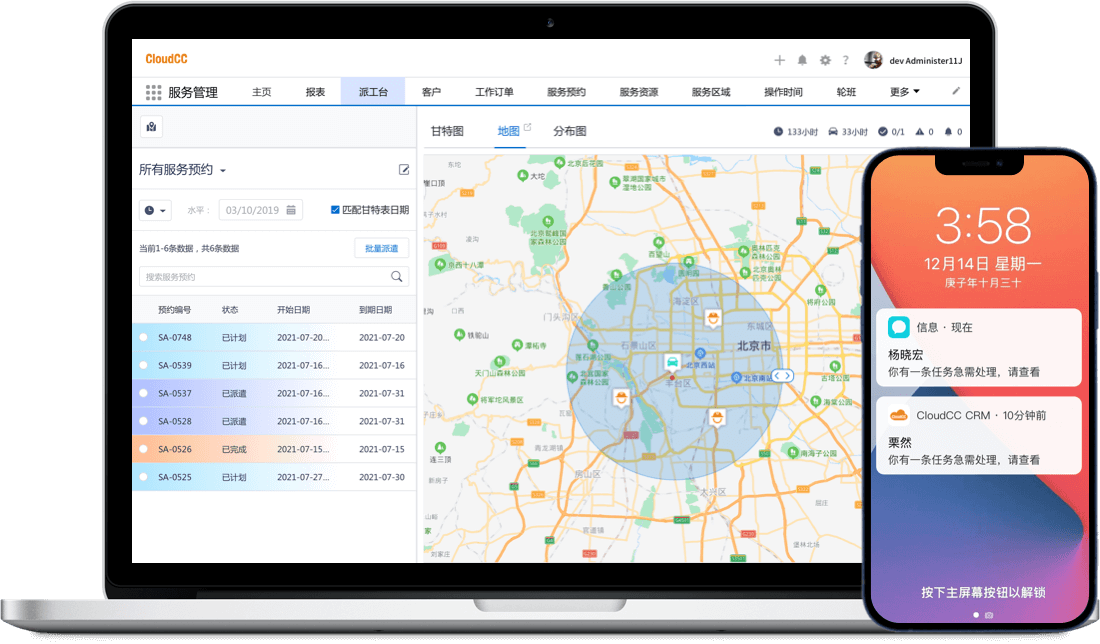The height and width of the screenshot is (644, 1100).
Task: Click the pencil icon to edit navigation
Action: point(955,91)
